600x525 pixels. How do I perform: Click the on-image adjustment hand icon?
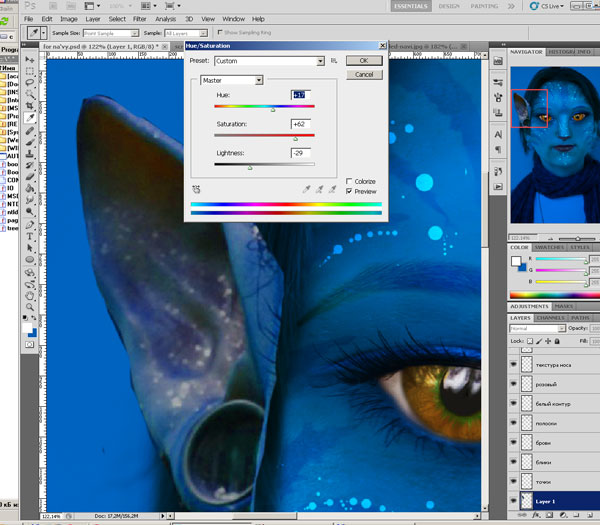(198, 187)
